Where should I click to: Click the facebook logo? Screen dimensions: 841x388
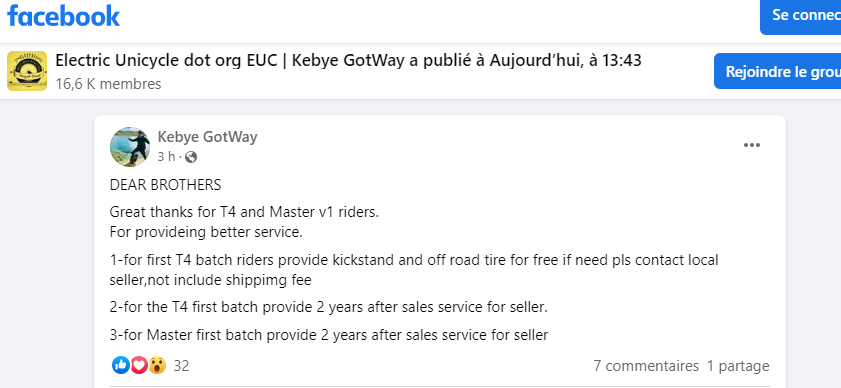point(63,16)
